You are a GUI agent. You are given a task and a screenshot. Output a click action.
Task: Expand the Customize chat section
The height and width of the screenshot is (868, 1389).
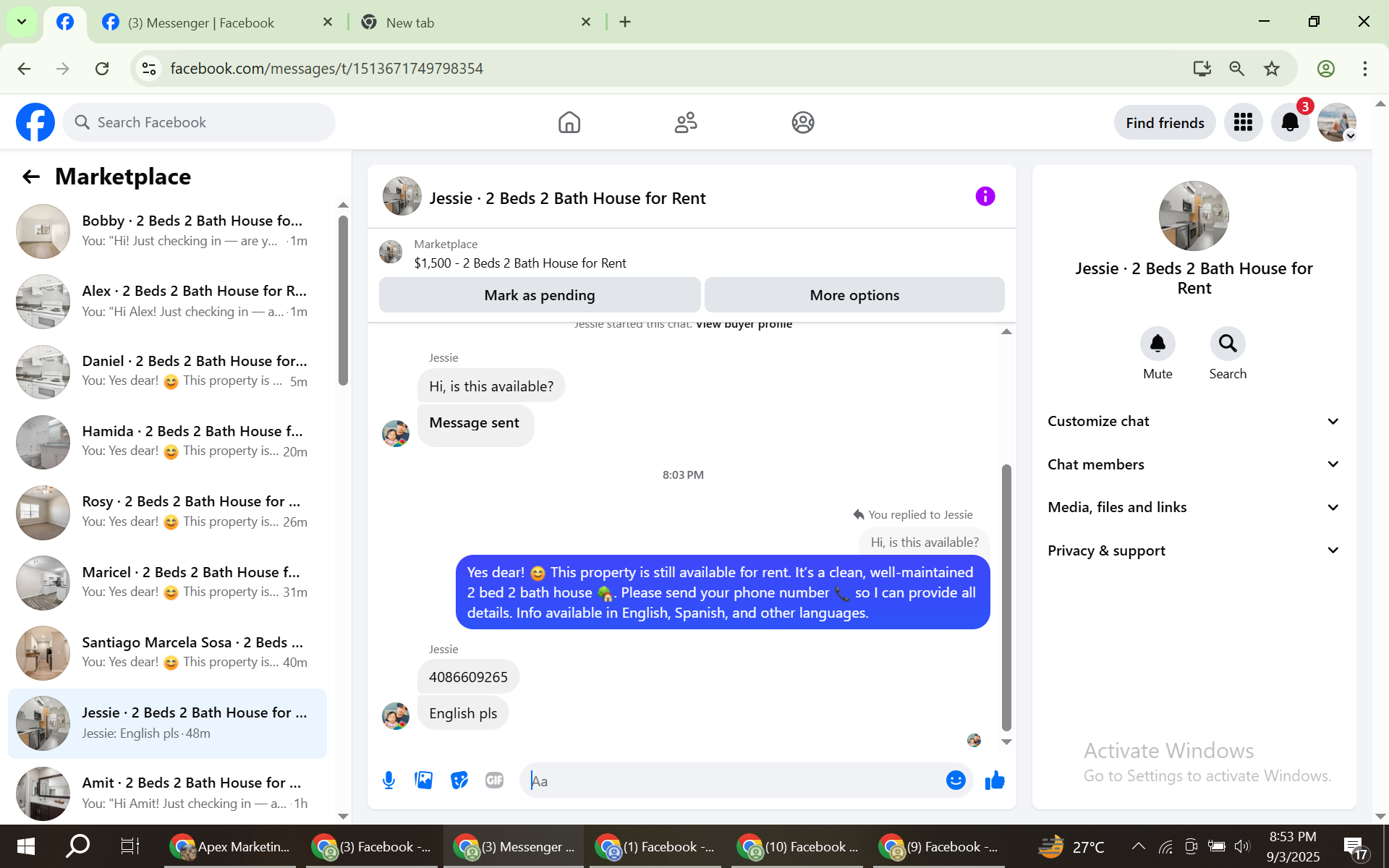point(1194,421)
